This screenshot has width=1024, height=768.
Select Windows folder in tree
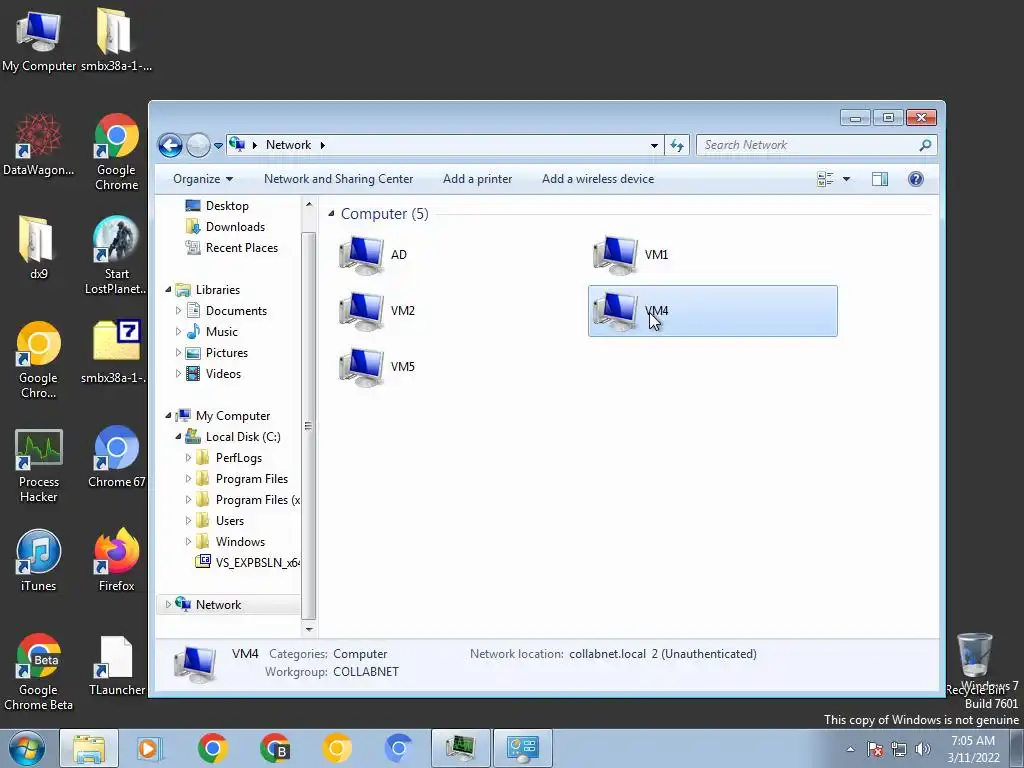(x=240, y=541)
